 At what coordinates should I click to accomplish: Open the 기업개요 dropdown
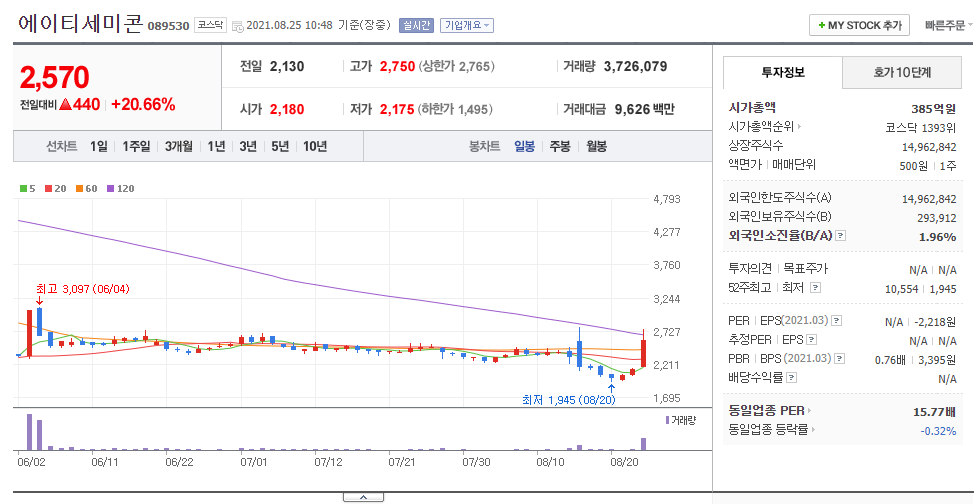467,26
